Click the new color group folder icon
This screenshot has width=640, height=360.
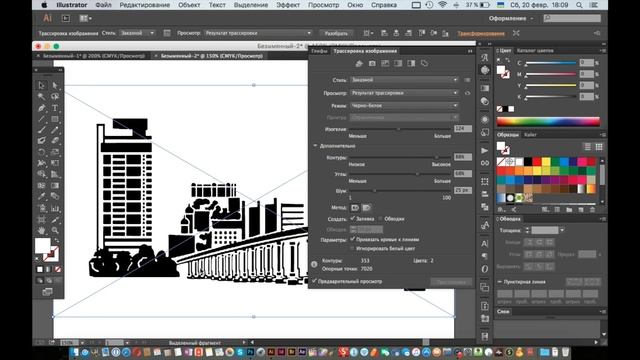pos(569,210)
